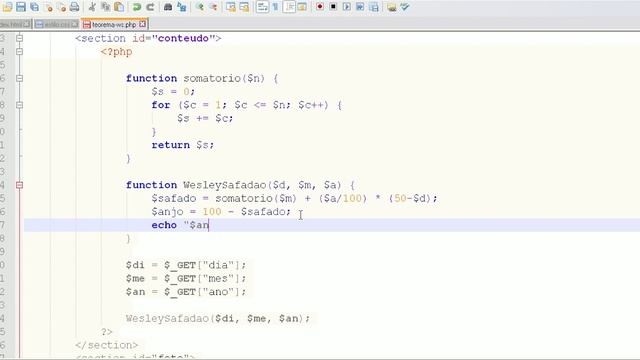Viewport: 640px width, 360px height.
Task: Click the Open file toolbar icon
Action: click(x=7, y=7)
